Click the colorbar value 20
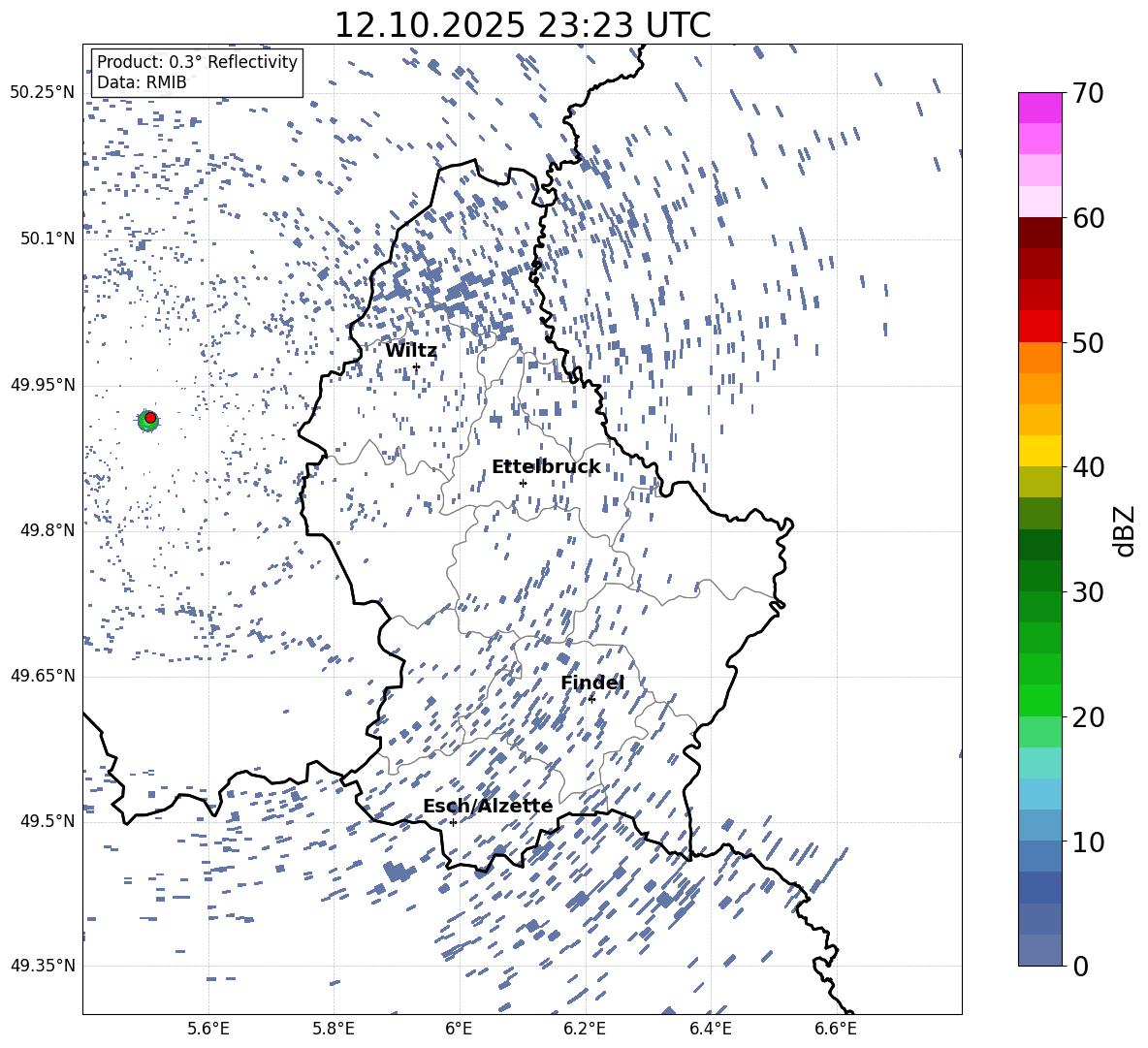1148x1048 pixels. [1088, 716]
